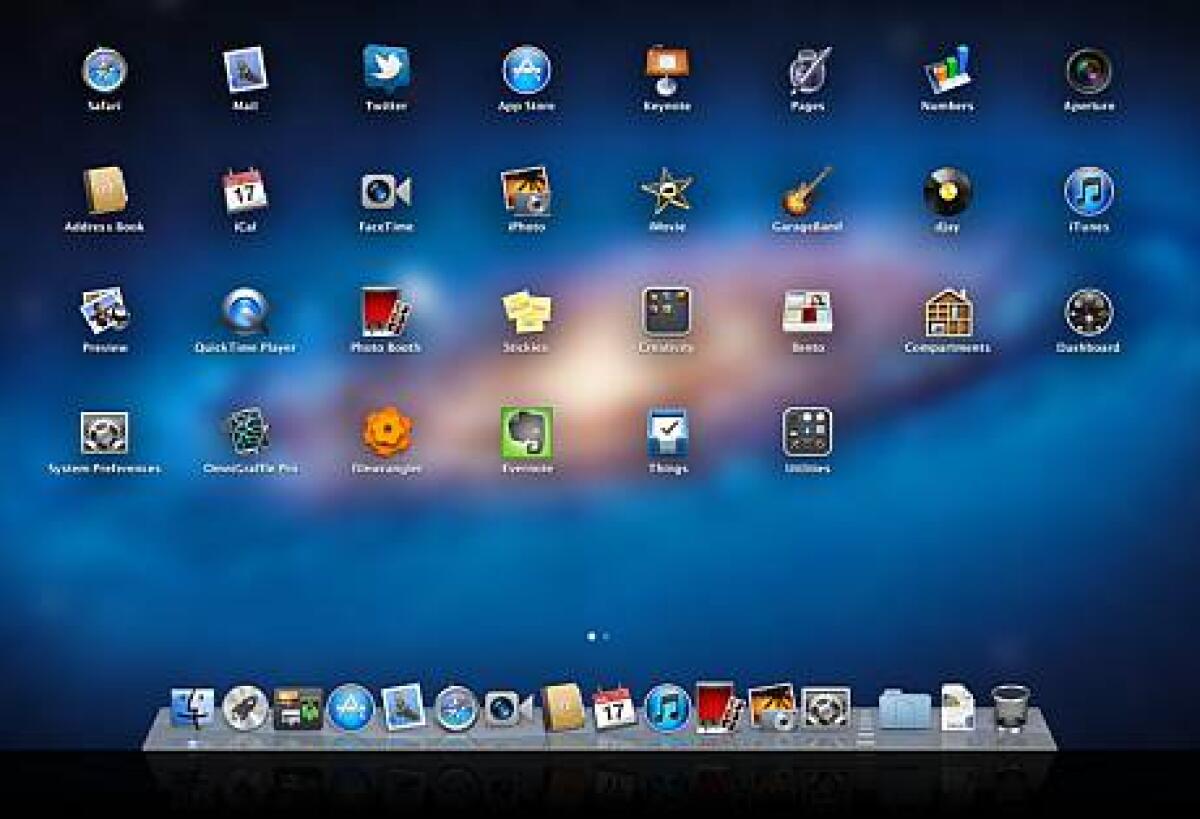The image size is (1200, 819).
Task: Launch Bento
Action: point(808,311)
